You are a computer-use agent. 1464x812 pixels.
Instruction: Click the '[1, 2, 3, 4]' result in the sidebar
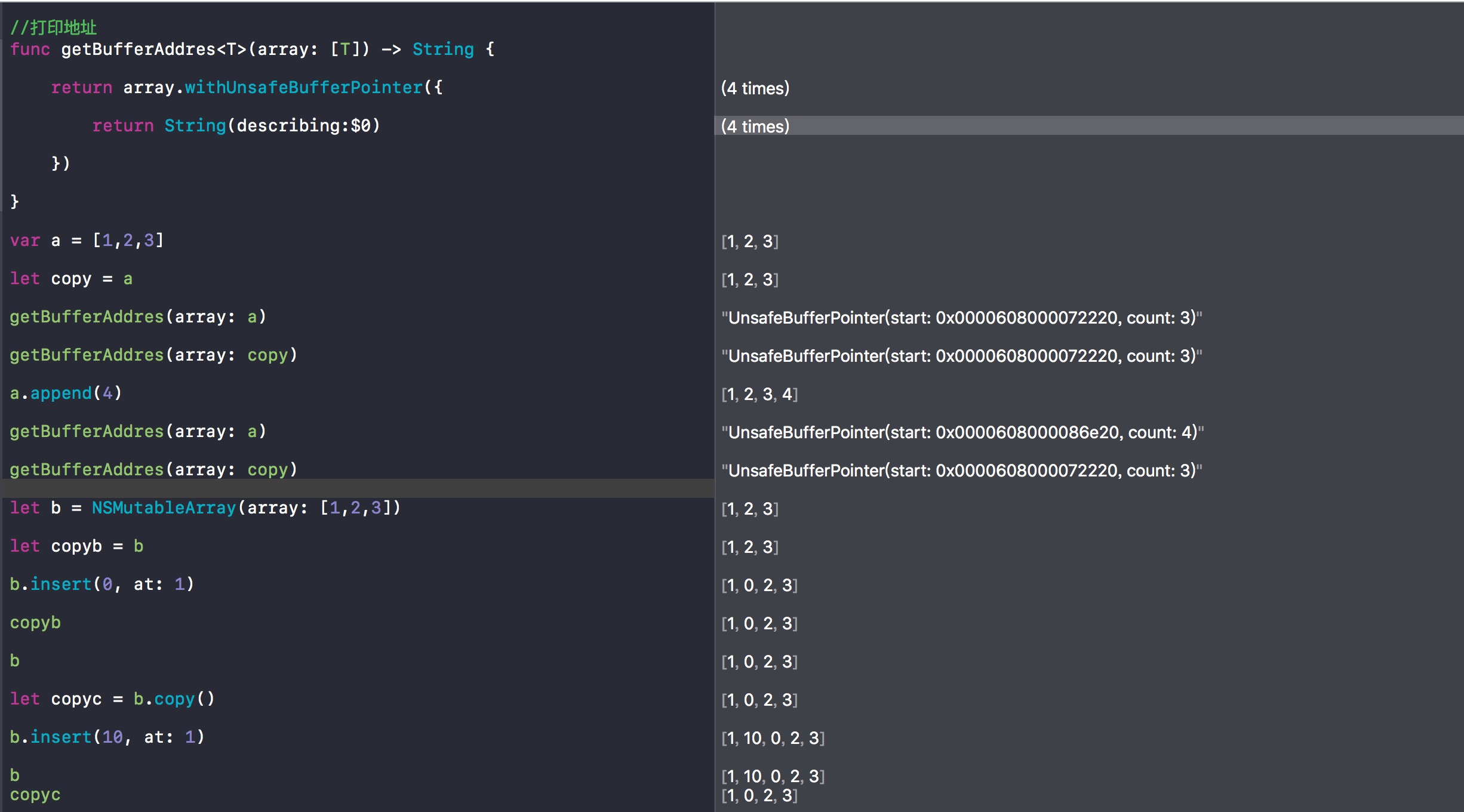pos(759,394)
